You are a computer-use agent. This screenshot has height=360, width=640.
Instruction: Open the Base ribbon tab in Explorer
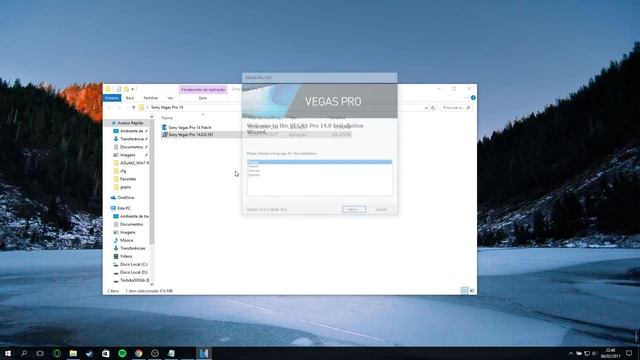[130, 98]
